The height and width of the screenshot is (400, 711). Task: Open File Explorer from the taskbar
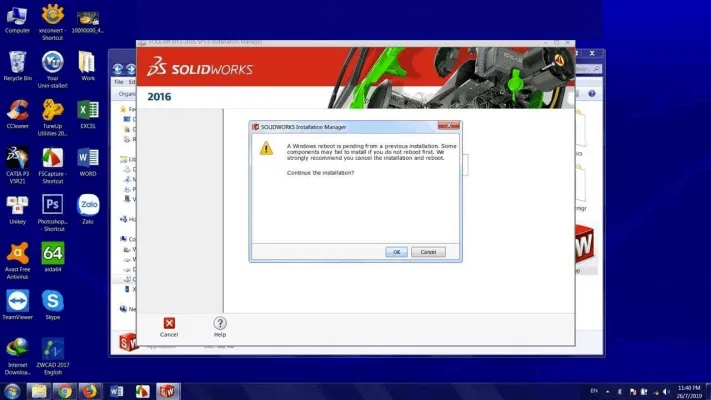click(x=39, y=391)
